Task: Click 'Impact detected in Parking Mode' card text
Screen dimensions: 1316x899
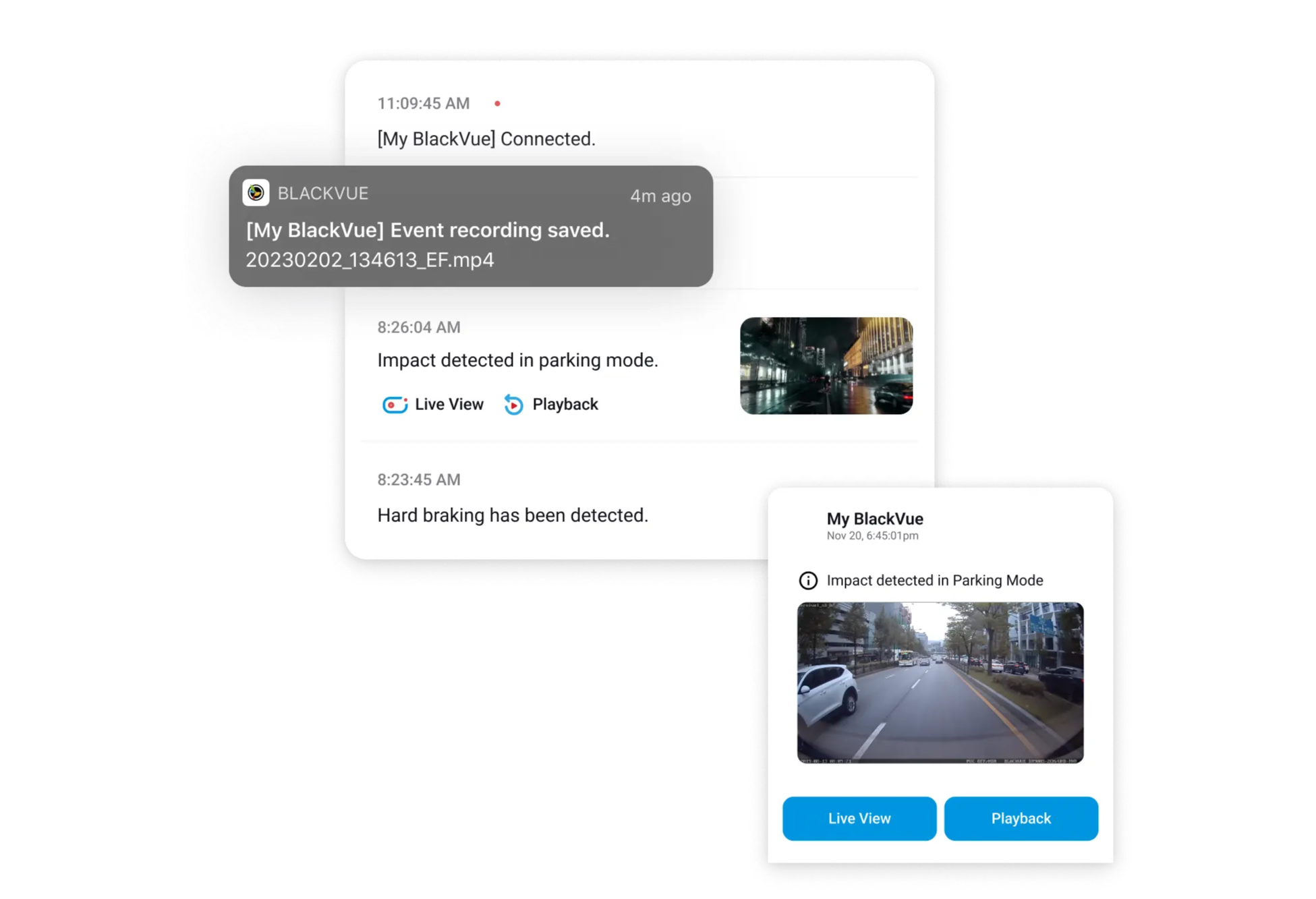Action: (935, 580)
